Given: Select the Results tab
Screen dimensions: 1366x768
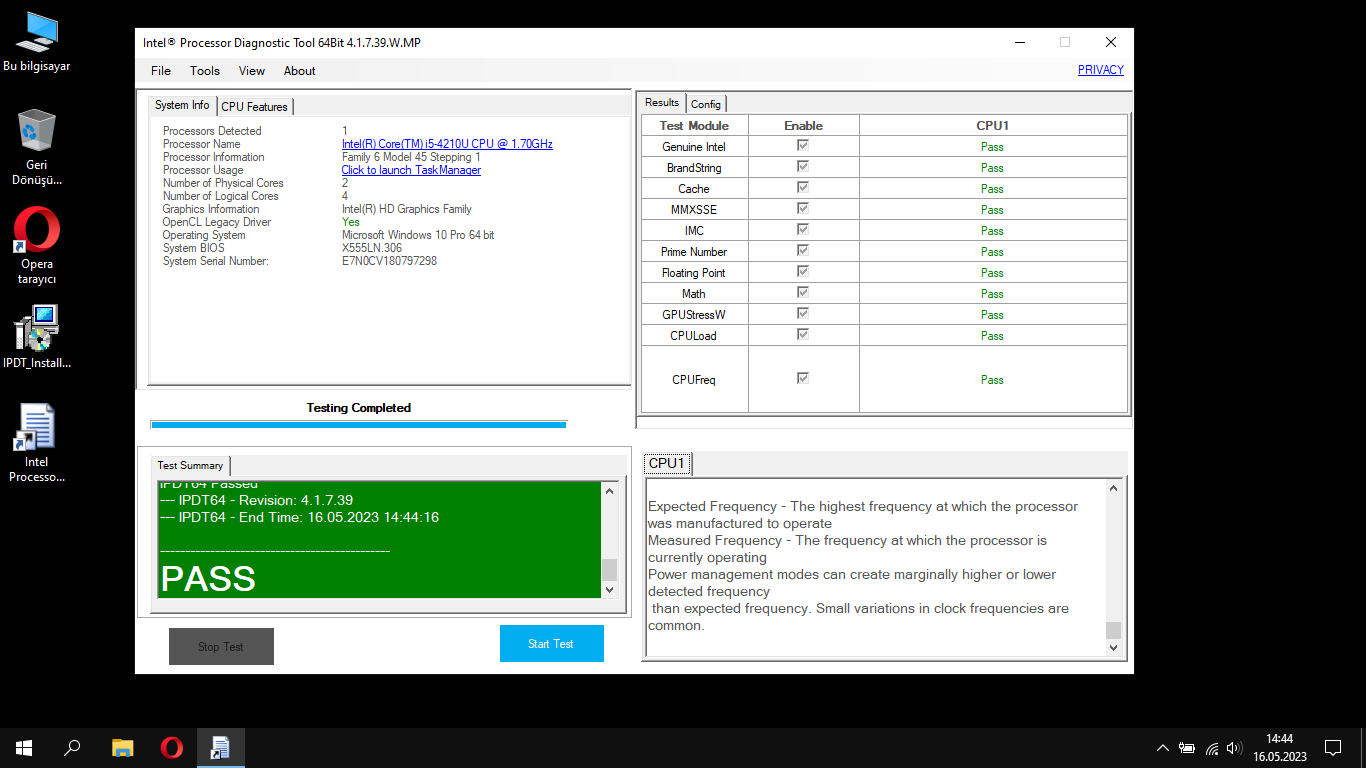Looking at the screenshot, I should [662, 102].
